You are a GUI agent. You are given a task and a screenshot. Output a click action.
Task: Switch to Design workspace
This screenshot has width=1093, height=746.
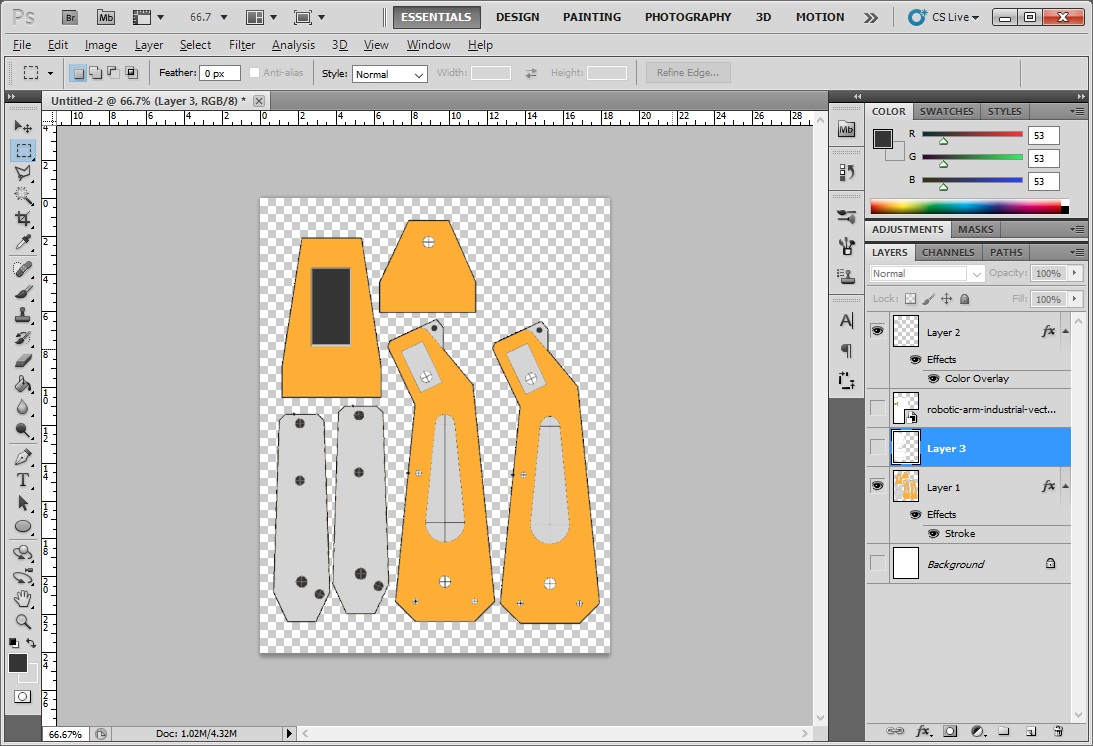pos(517,17)
